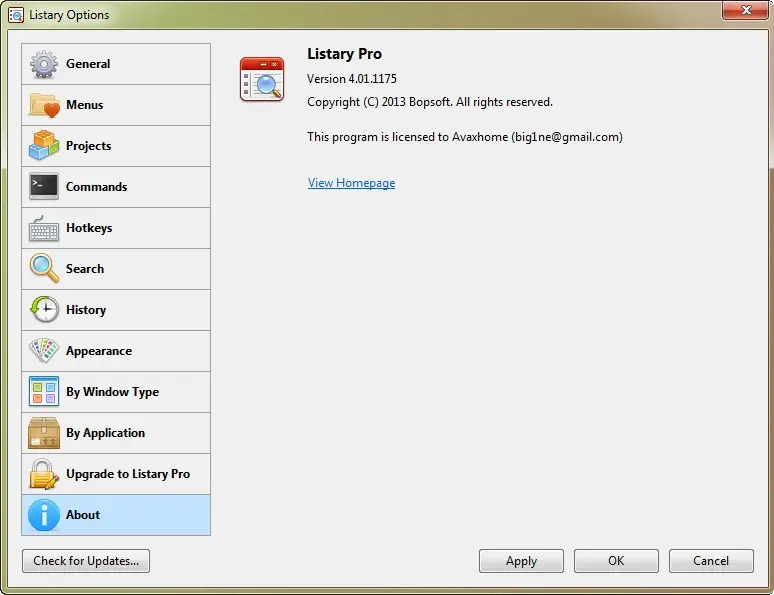
Task: Click the folder-with-heart Menus icon
Action: [44, 105]
